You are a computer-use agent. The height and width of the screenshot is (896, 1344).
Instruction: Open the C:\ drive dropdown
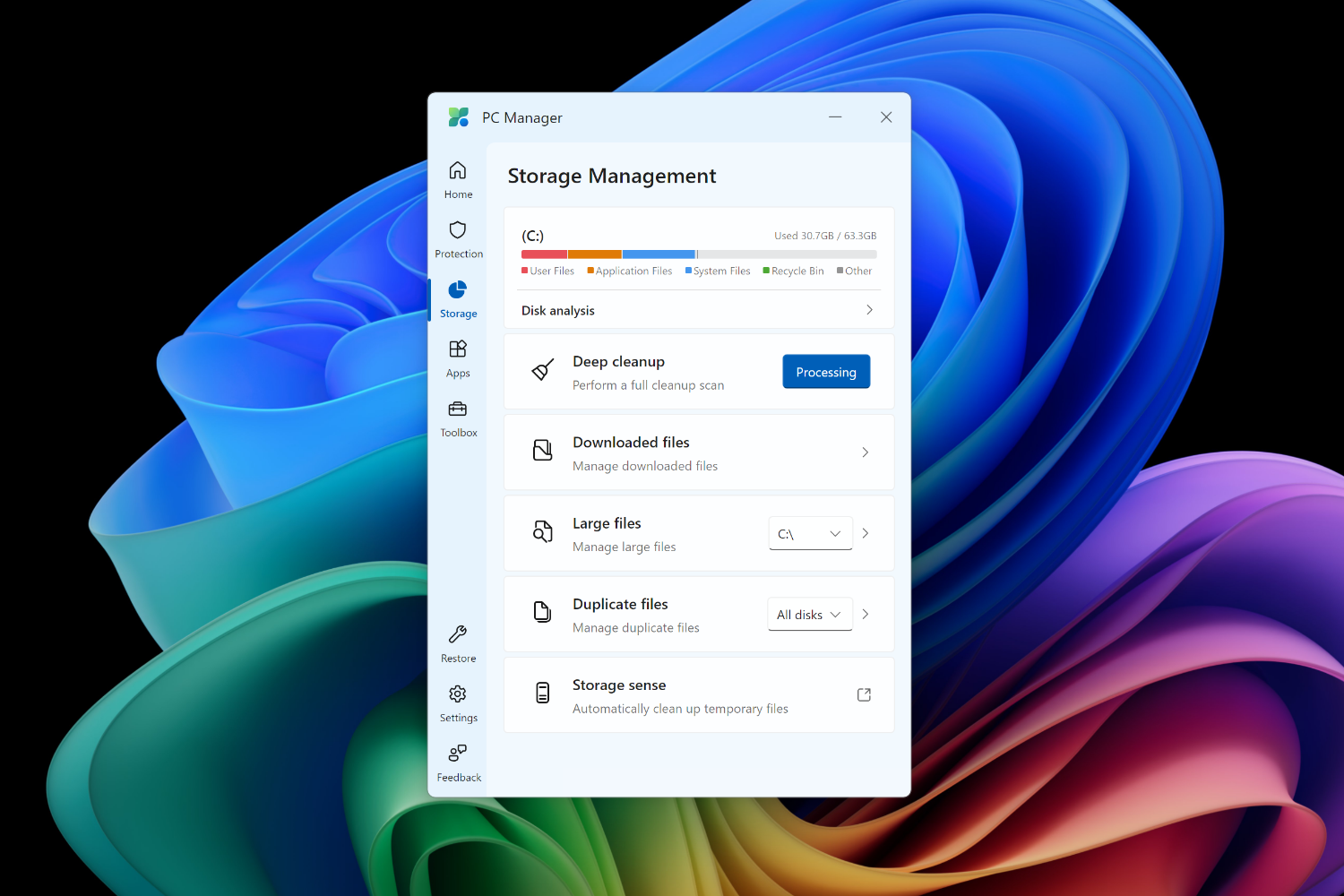tap(810, 533)
